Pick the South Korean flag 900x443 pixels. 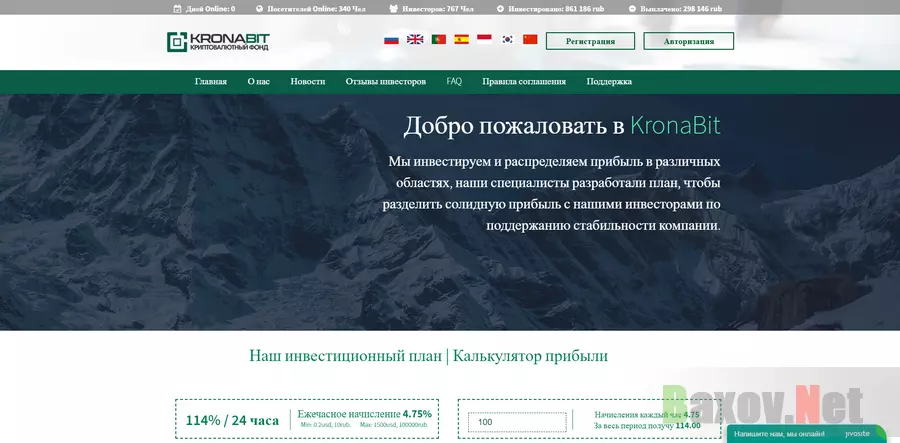coord(507,39)
